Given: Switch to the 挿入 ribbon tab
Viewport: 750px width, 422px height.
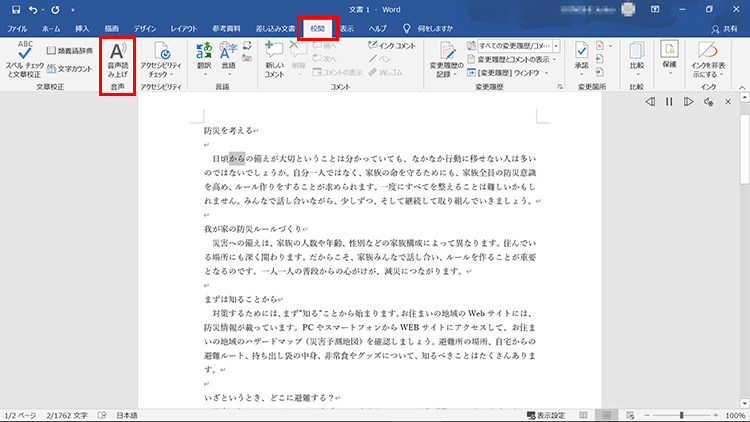Looking at the screenshot, I should (x=82, y=30).
